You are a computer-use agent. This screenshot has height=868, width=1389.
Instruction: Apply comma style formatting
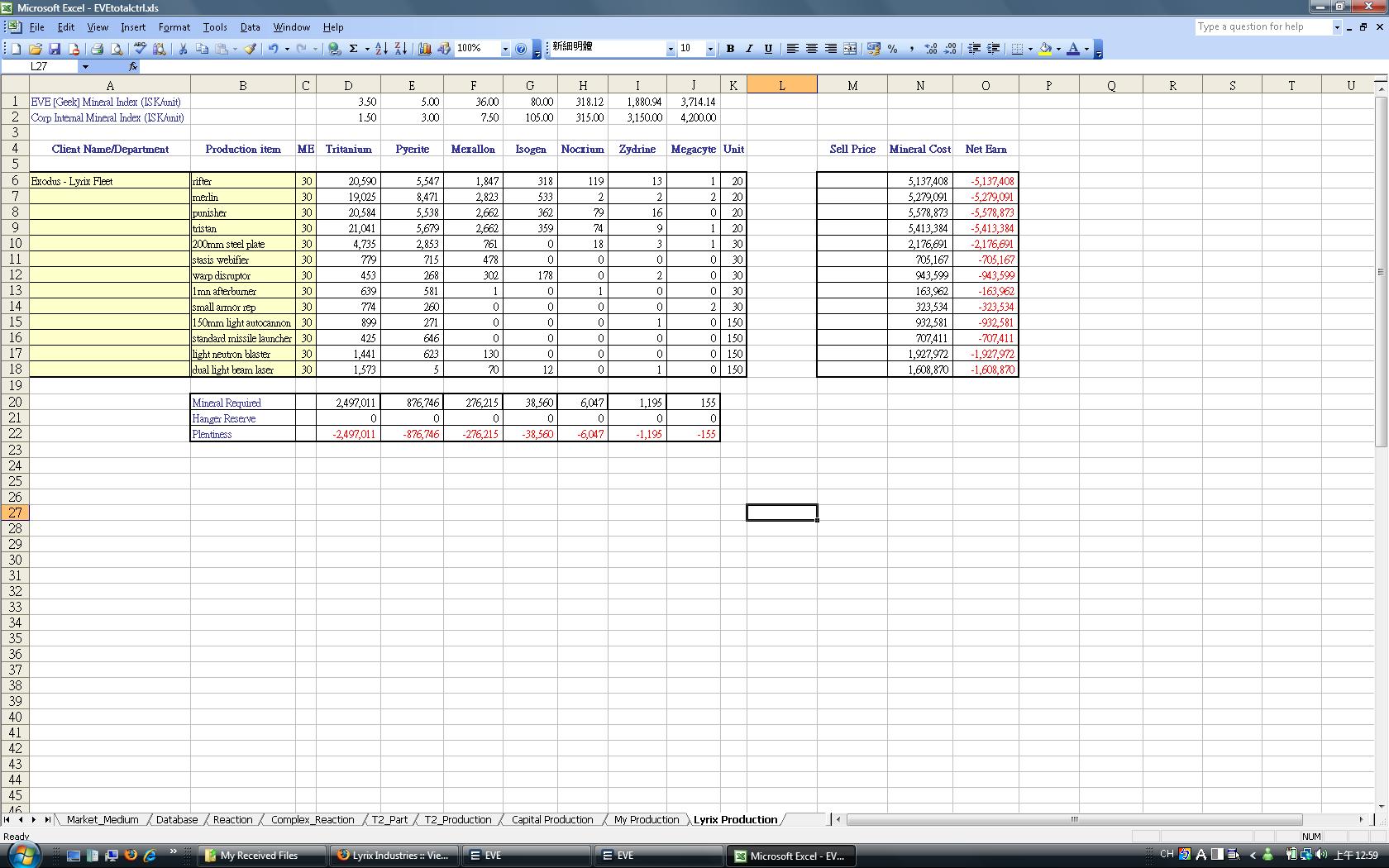[911, 49]
